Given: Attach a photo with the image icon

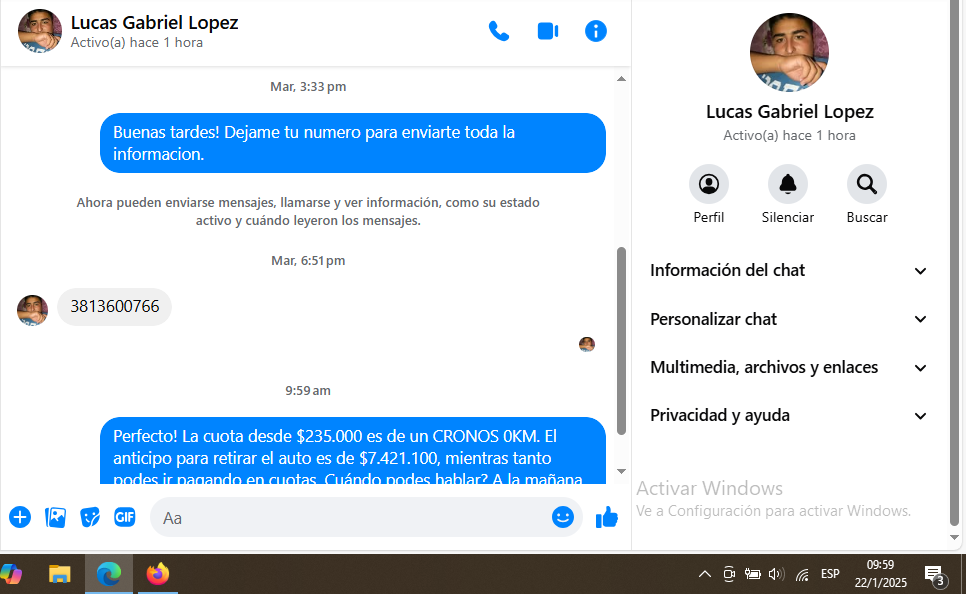Looking at the screenshot, I should (x=55, y=517).
